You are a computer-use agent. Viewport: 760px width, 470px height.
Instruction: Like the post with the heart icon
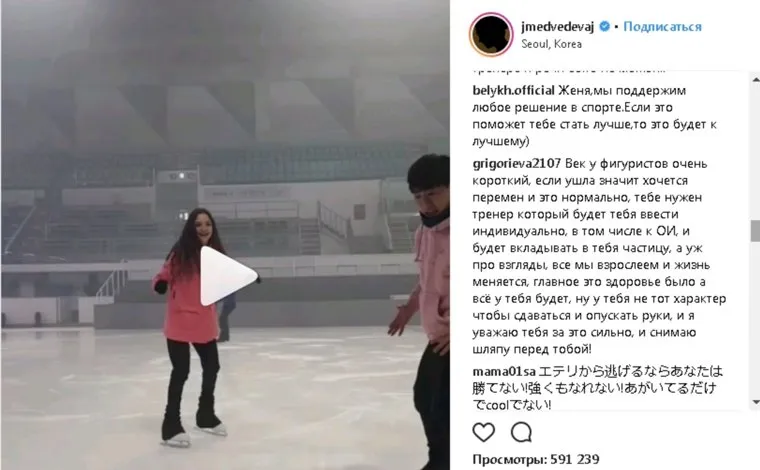[x=483, y=432]
